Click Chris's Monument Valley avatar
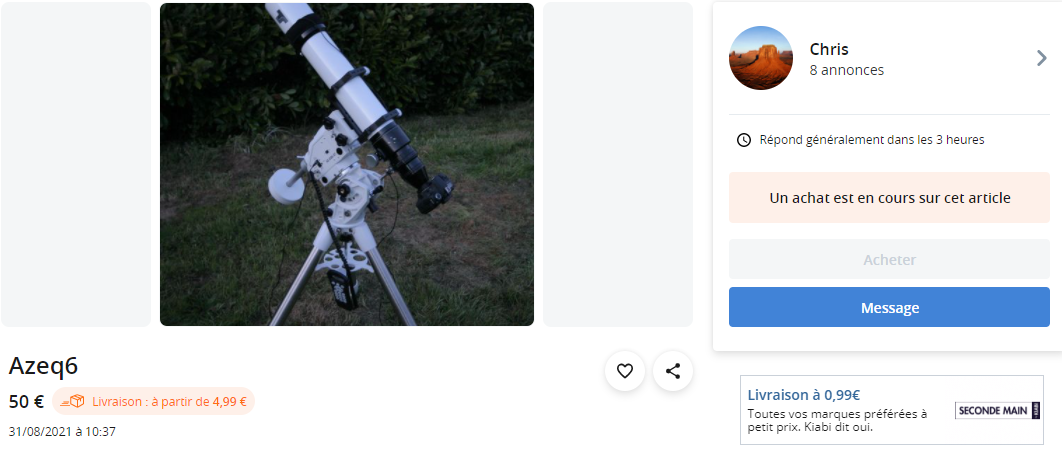The height and width of the screenshot is (453, 1062). pyautogui.click(x=761, y=58)
